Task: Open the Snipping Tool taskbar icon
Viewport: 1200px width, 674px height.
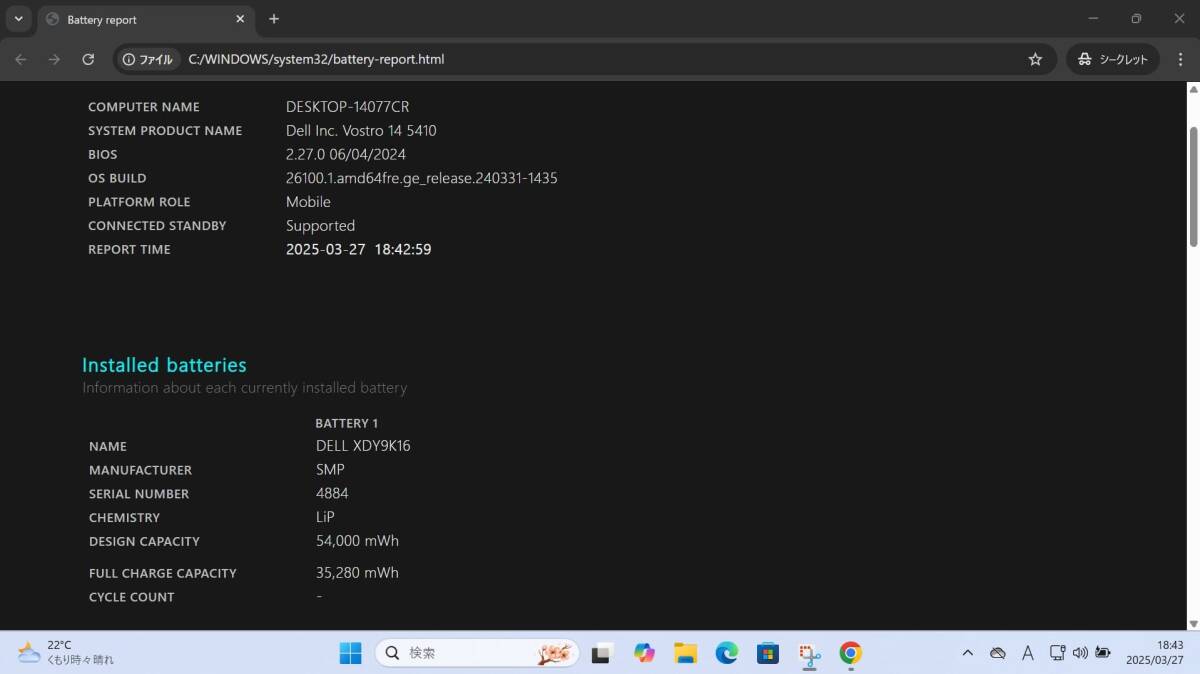Action: [809, 653]
